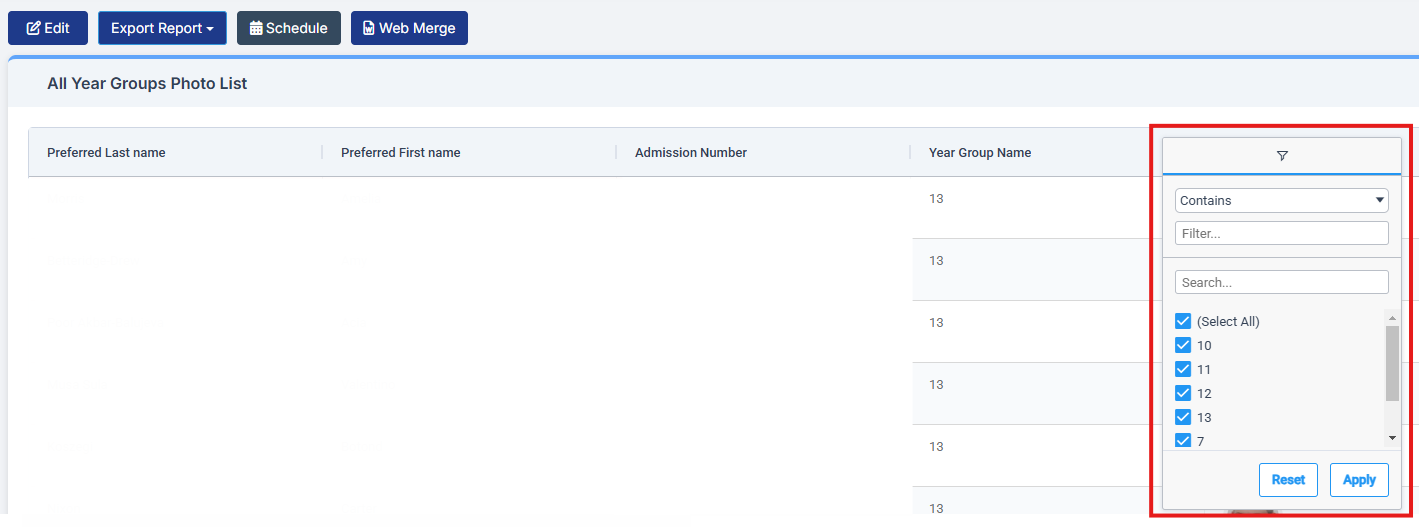Screen dimensions: 1419x528
Task: Focus the Search... box in filter panel
Action: click(1281, 282)
